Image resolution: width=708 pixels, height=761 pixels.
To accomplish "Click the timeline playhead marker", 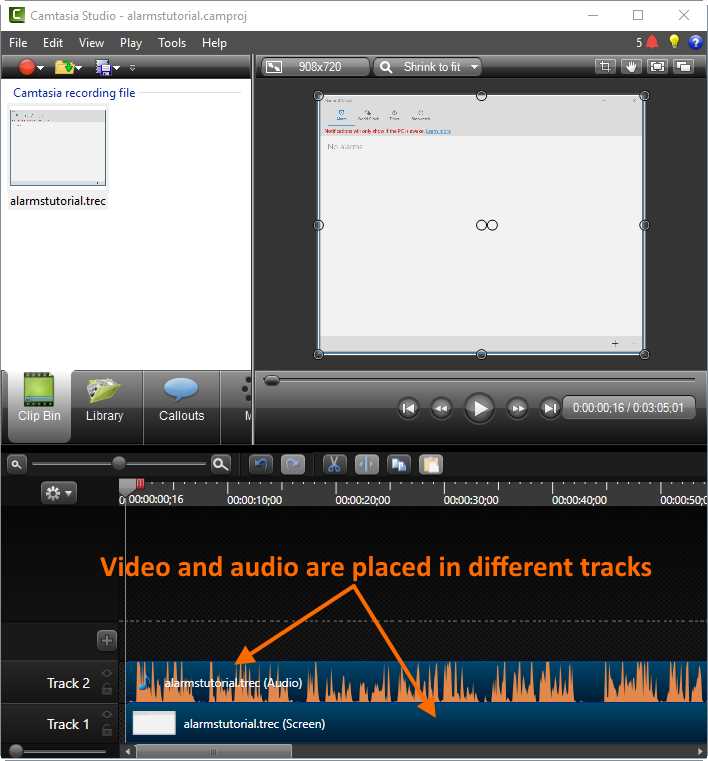I will pos(128,486).
